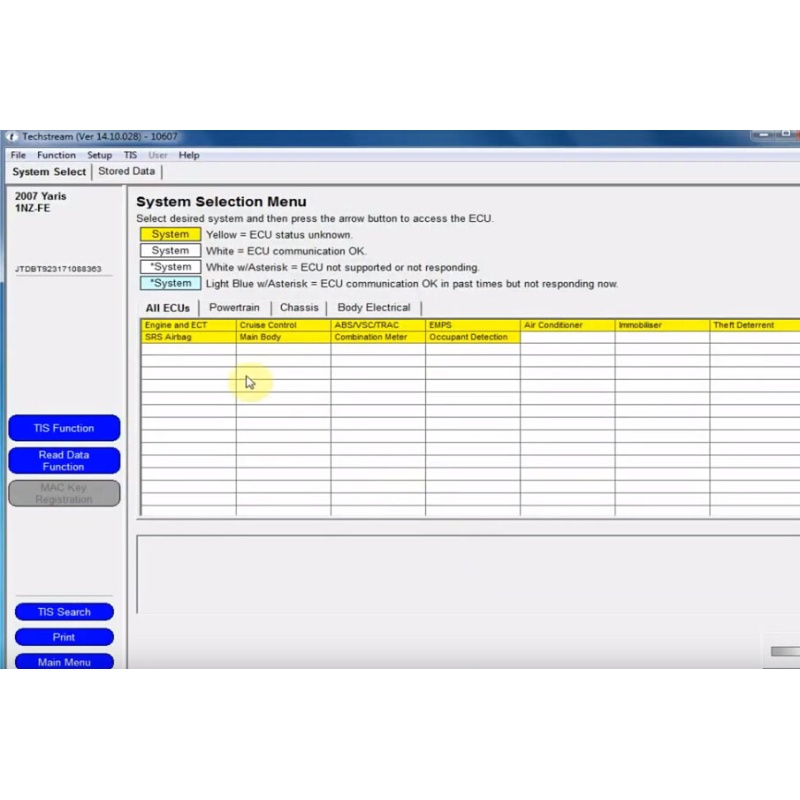
Task: Select Theft Deterrent system cell
Action: (x=755, y=325)
